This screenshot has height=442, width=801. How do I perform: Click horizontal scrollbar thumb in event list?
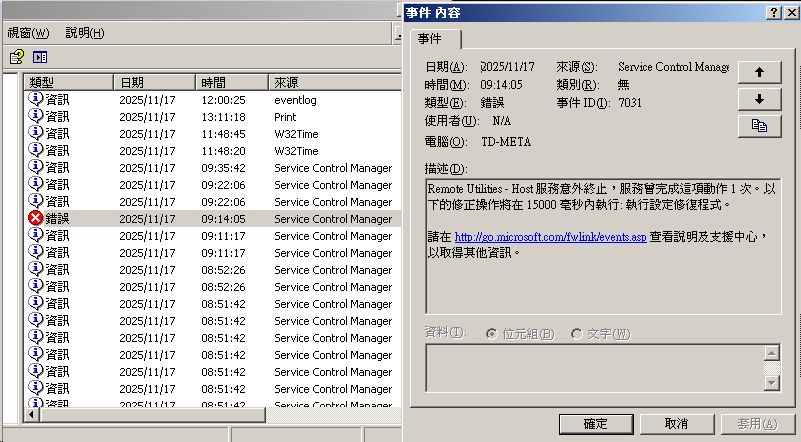point(152,415)
